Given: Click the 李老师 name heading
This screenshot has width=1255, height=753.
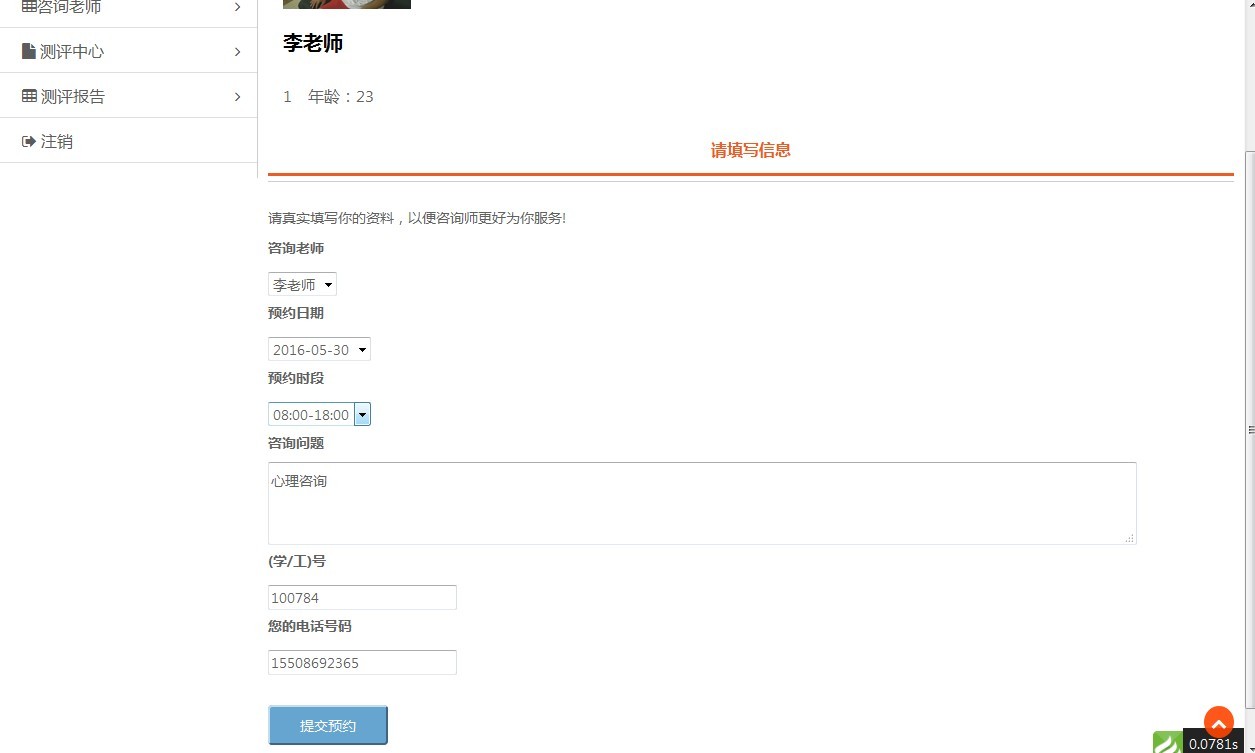Looking at the screenshot, I should (313, 43).
